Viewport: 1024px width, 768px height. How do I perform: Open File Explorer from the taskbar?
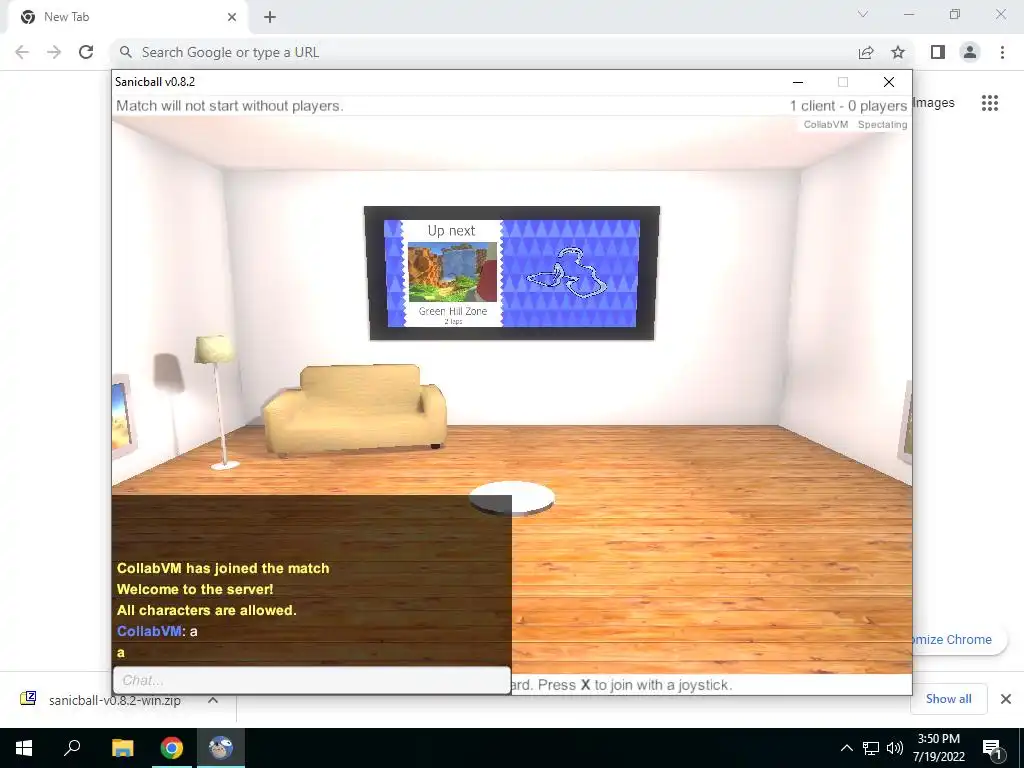122,748
